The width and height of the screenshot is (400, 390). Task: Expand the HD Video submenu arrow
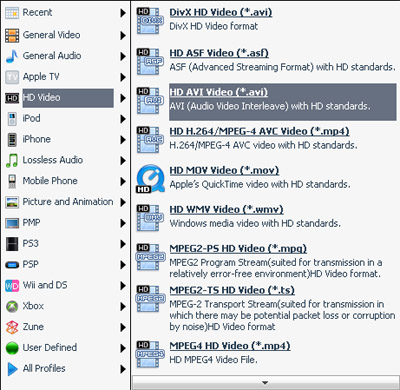coord(123,98)
